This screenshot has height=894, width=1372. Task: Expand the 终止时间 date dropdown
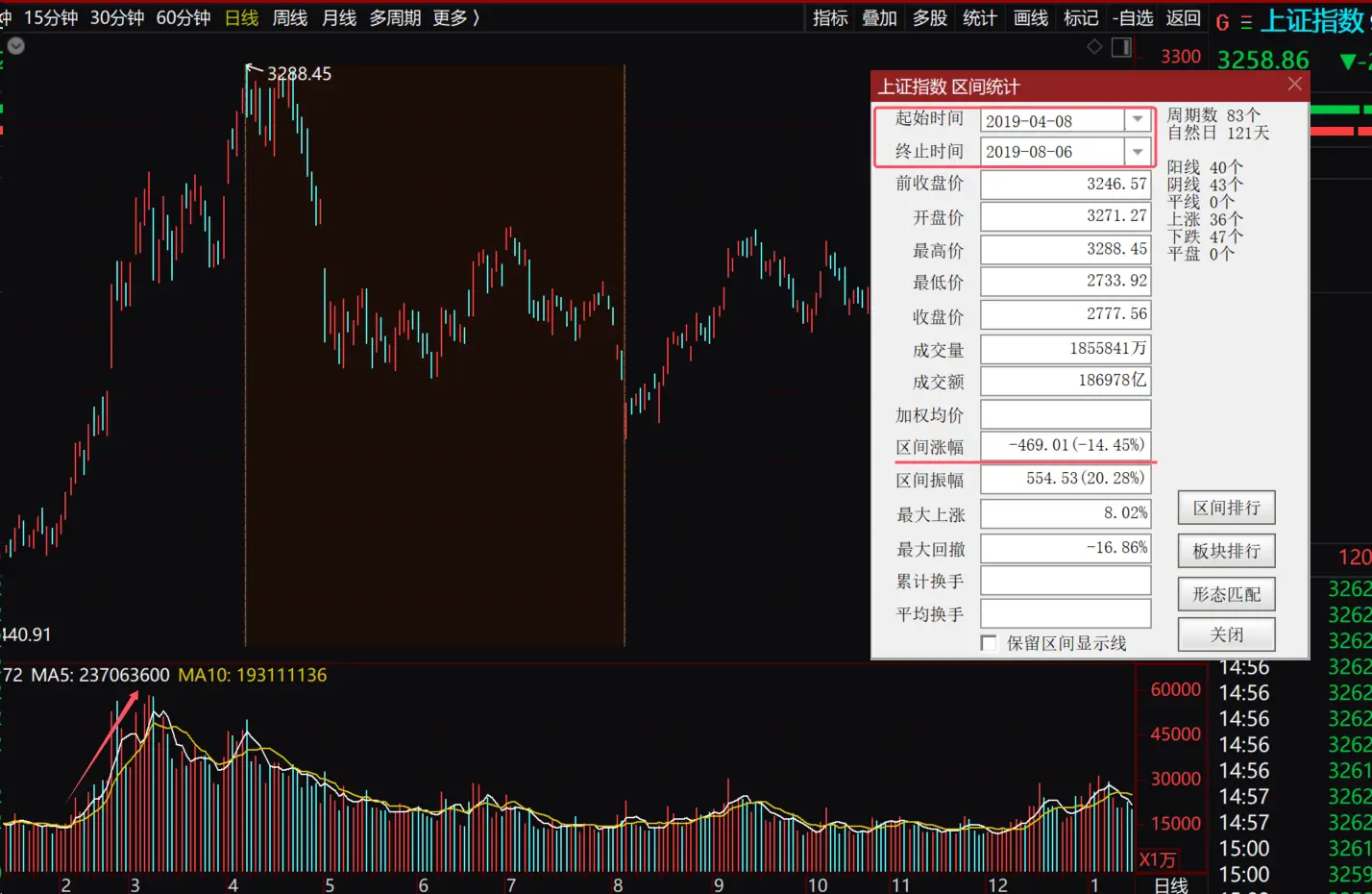click(x=1138, y=152)
